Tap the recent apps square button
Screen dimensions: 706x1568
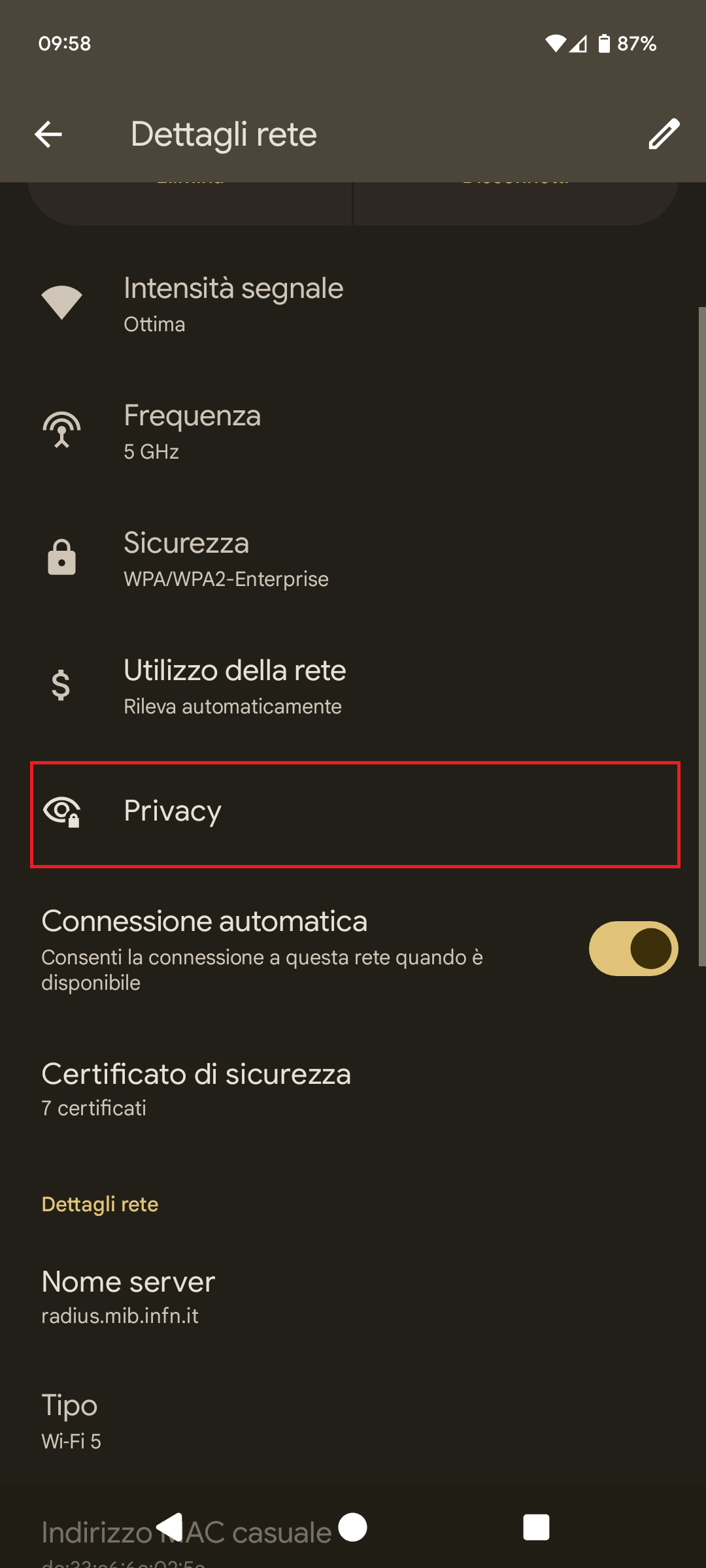click(x=536, y=1527)
